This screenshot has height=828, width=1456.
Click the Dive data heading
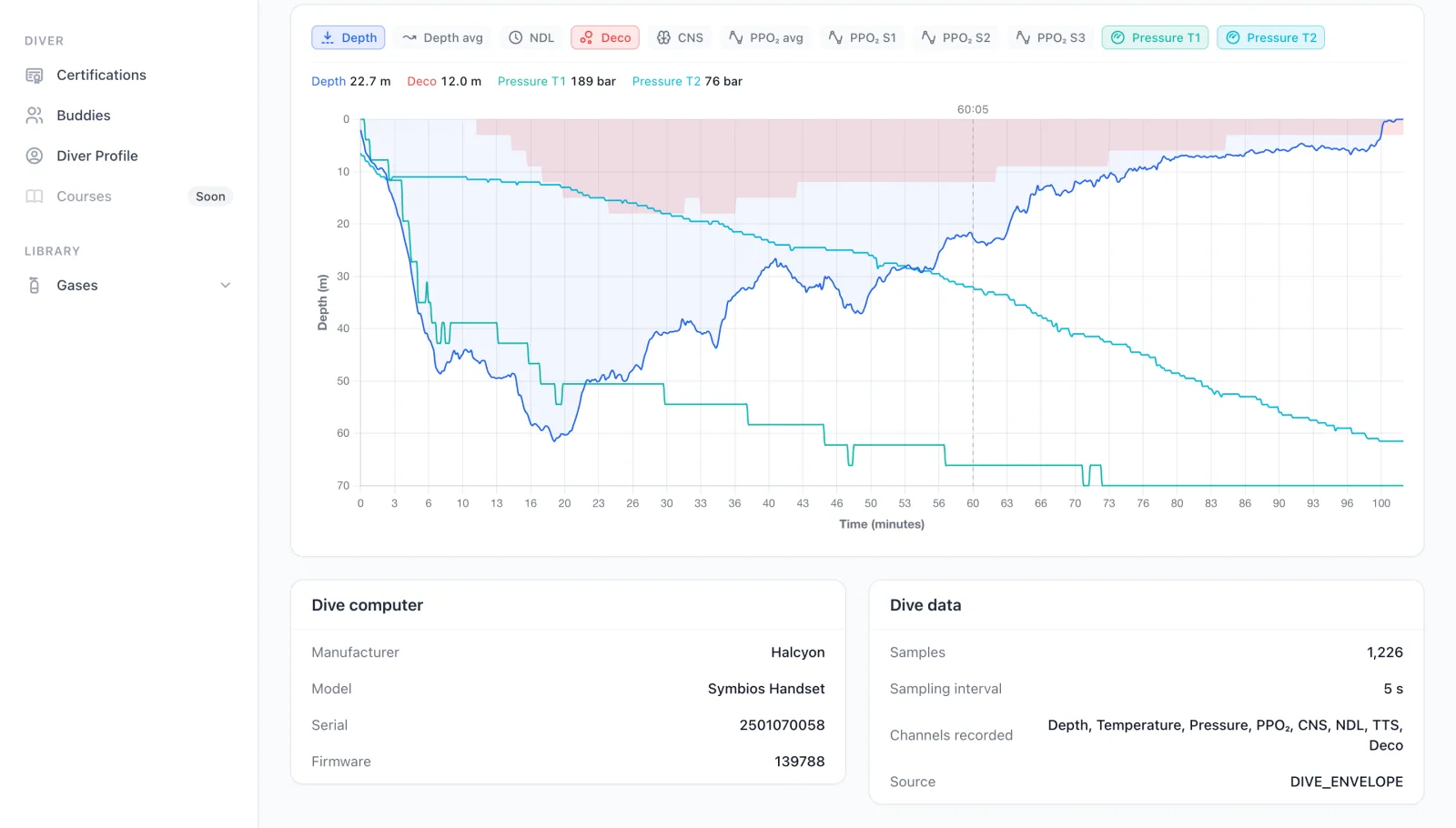coord(925,605)
